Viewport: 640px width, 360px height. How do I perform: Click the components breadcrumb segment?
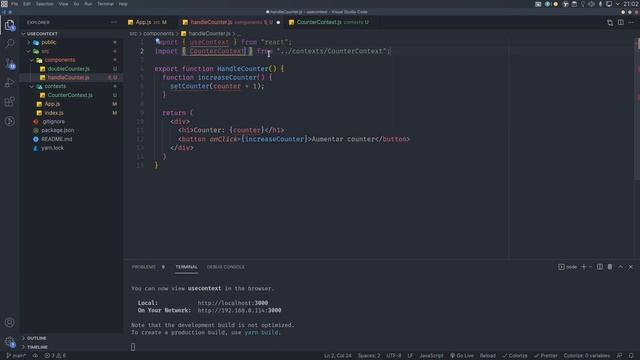click(158, 33)
